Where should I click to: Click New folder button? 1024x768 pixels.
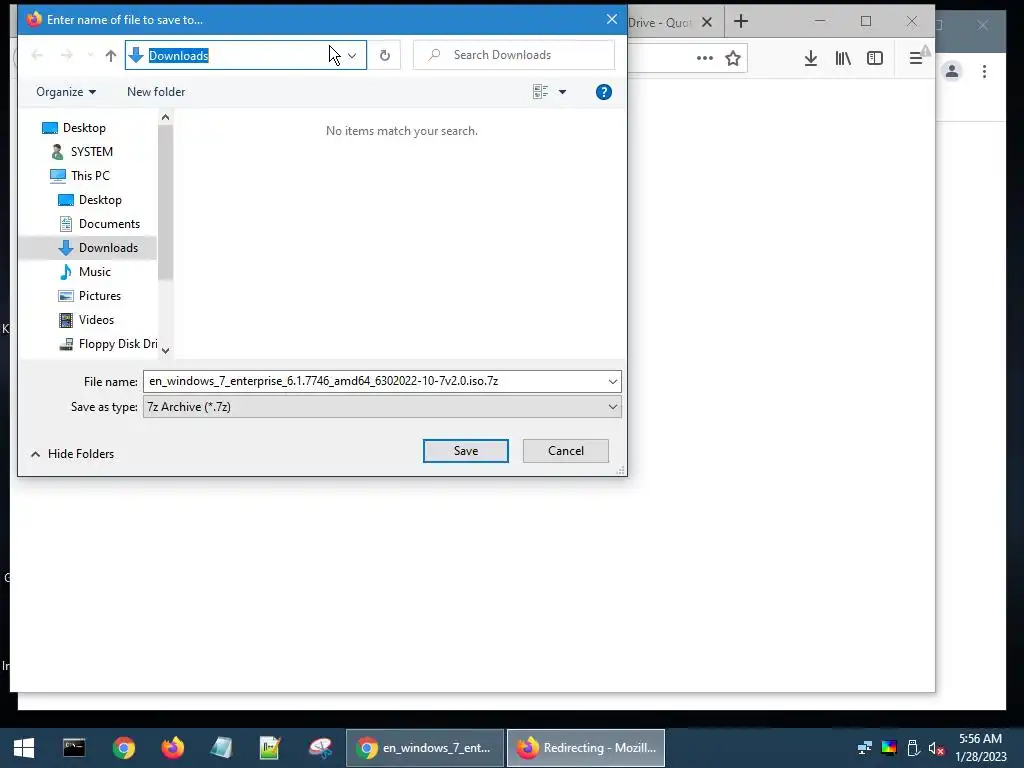pos(156,92)
